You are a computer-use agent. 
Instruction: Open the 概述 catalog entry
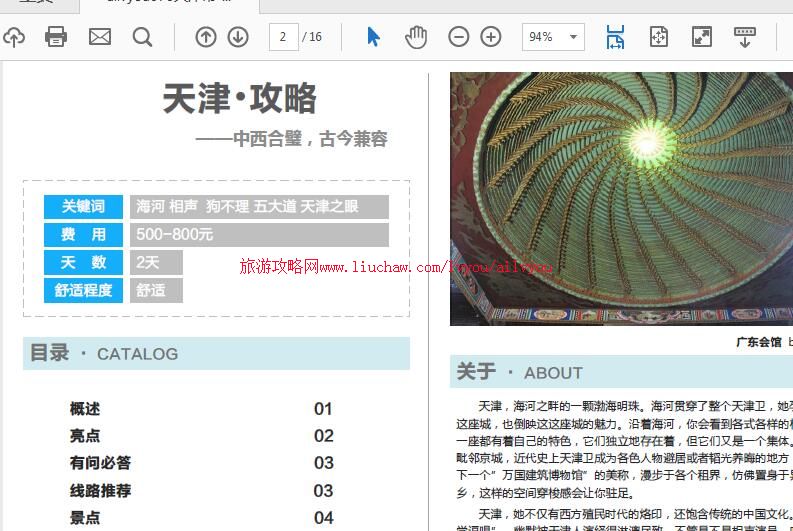pyautogui.click(x=85, y=409)
